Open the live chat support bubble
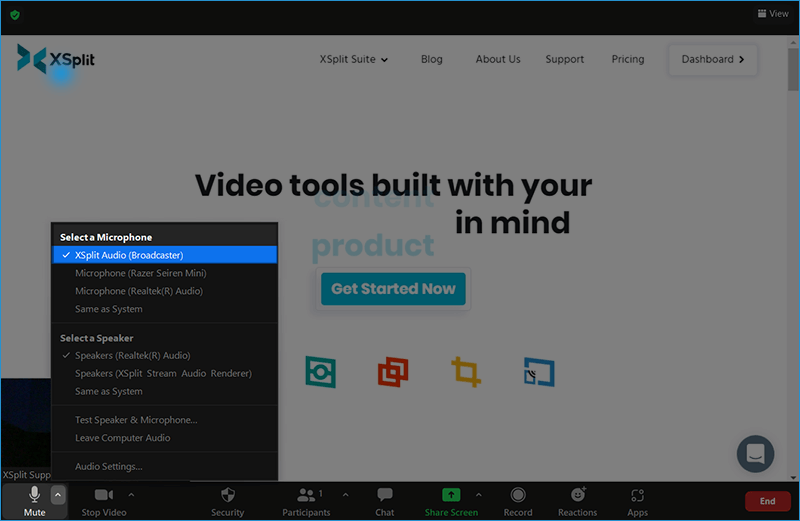This screenshot has width=800, height=521. coord(755,454)
